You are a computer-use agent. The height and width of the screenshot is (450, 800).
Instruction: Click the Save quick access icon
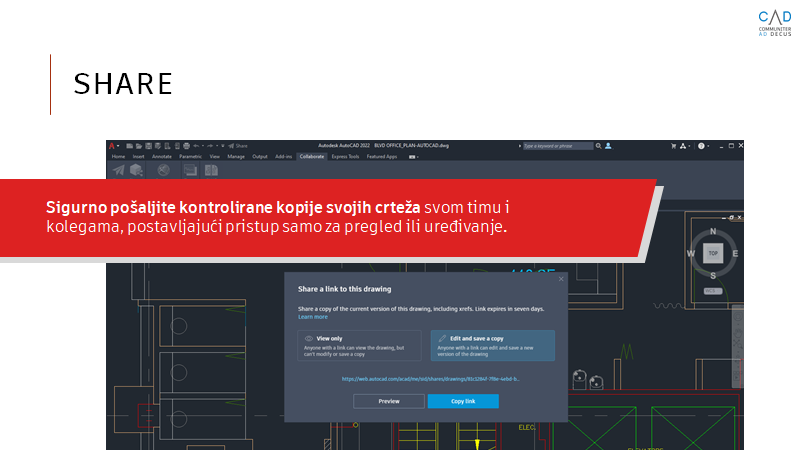(148, 146)
